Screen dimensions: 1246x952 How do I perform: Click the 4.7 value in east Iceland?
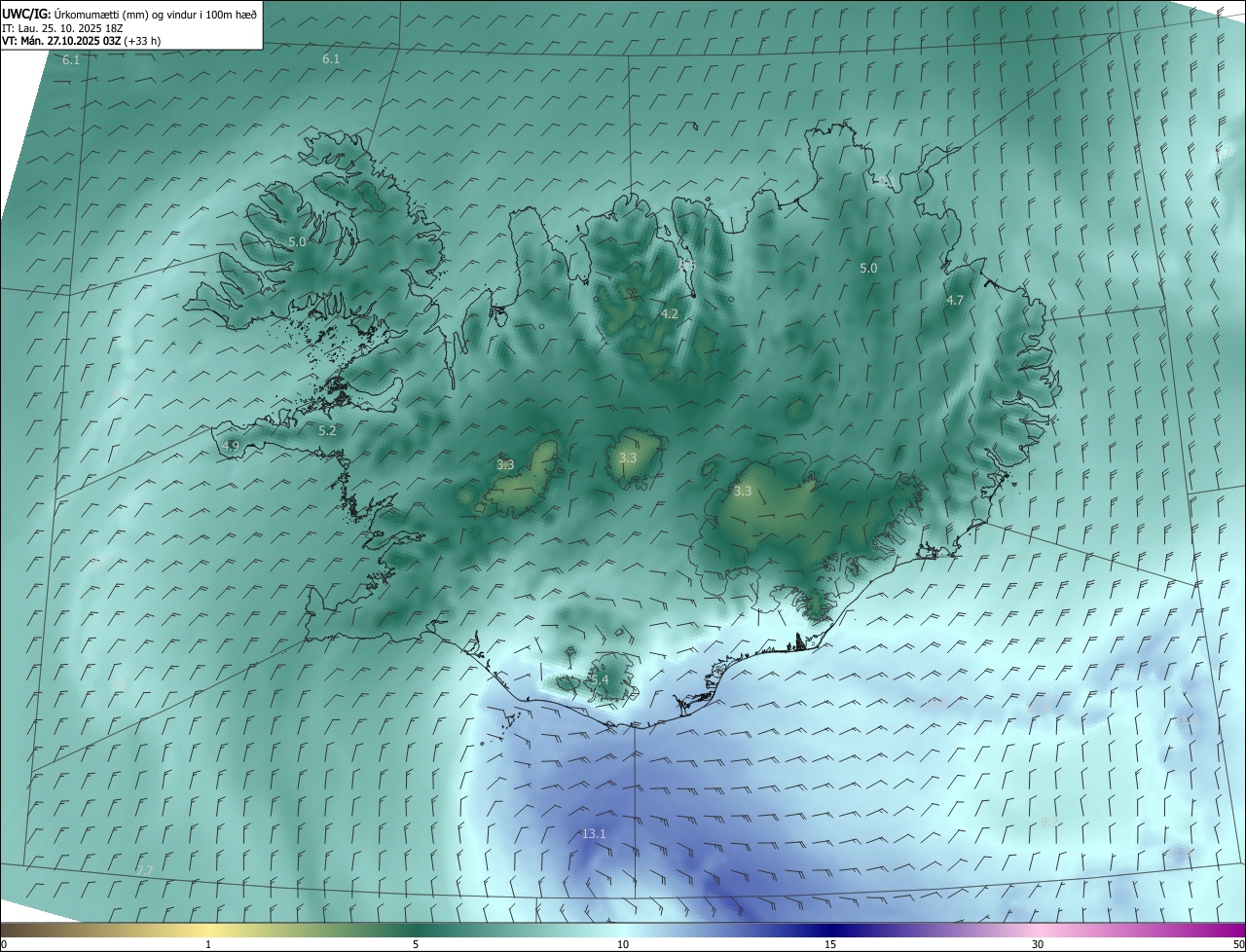pyautogui.click(x=955, y=301)
